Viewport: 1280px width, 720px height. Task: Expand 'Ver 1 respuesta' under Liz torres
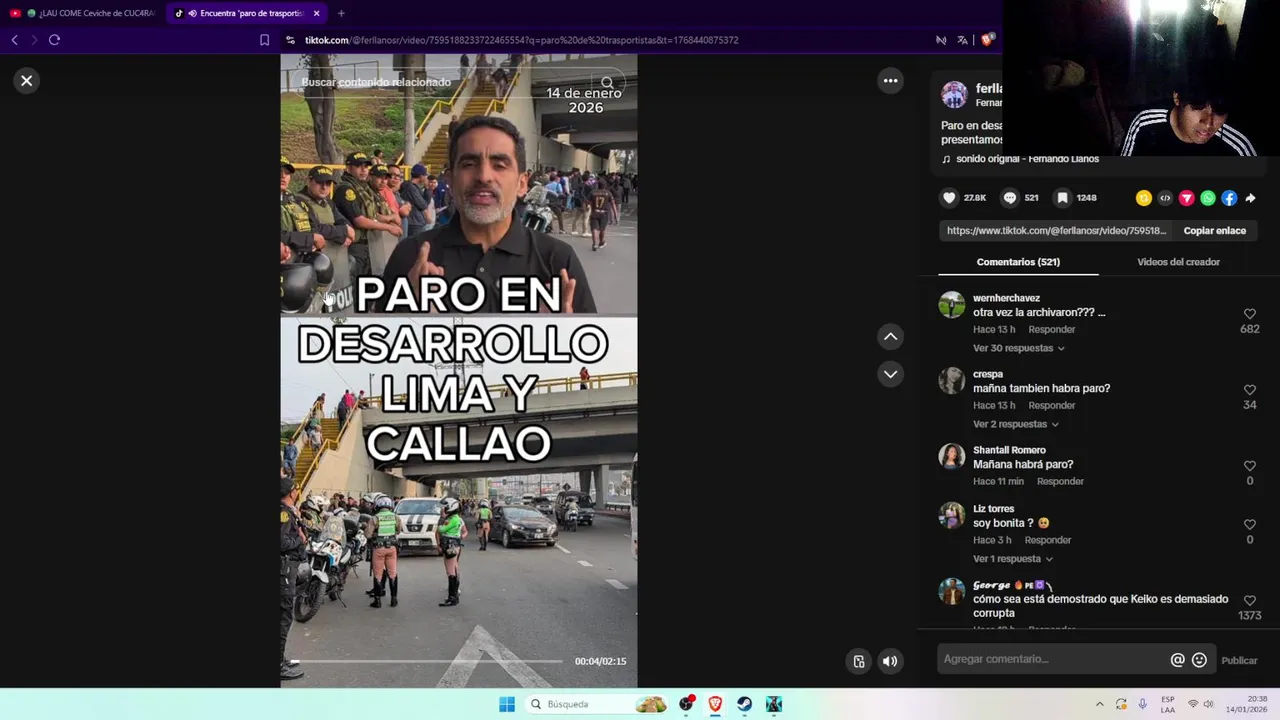tap(1013, 559)
